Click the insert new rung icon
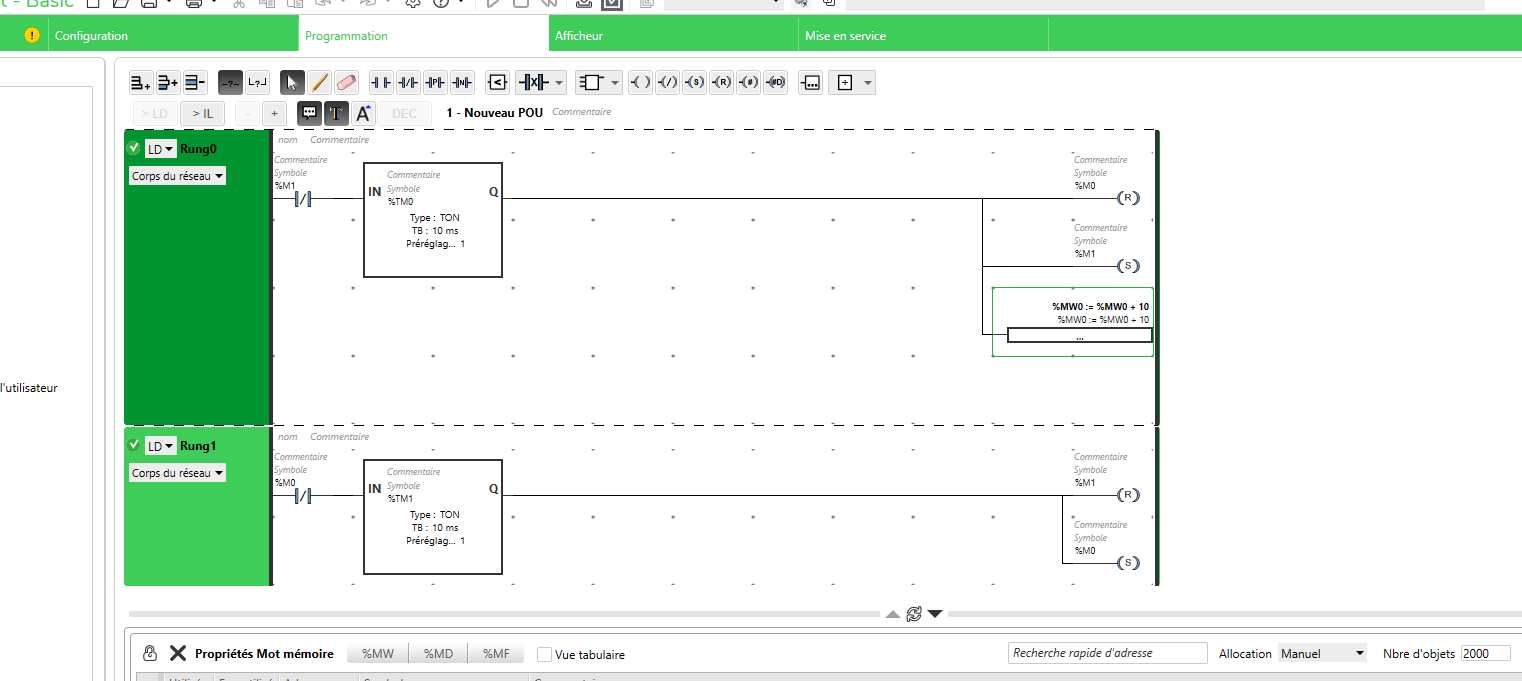 pos(141,82)
